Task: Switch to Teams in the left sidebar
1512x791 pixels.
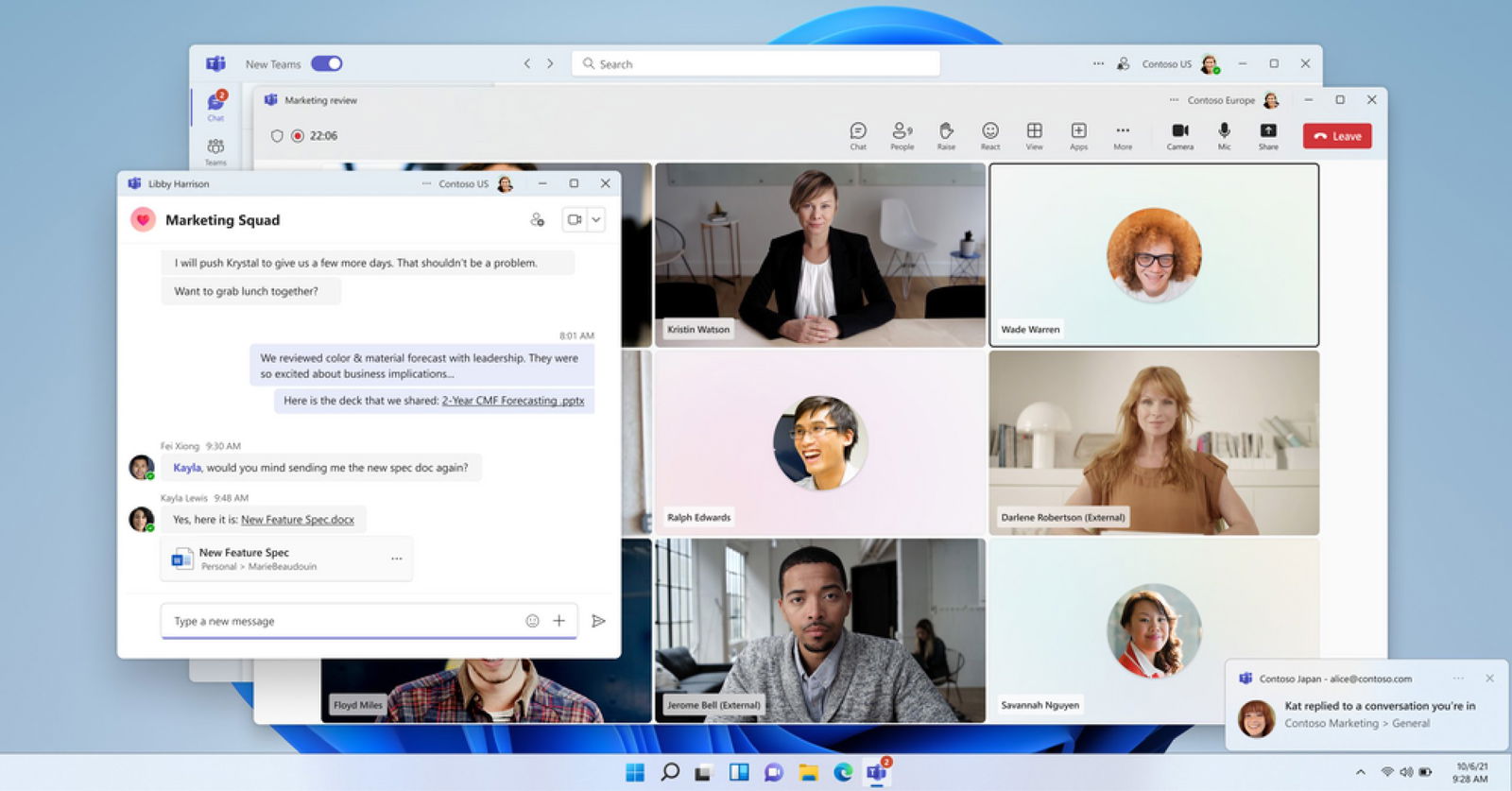Action: pyautogui.click(x=215, y=150)
